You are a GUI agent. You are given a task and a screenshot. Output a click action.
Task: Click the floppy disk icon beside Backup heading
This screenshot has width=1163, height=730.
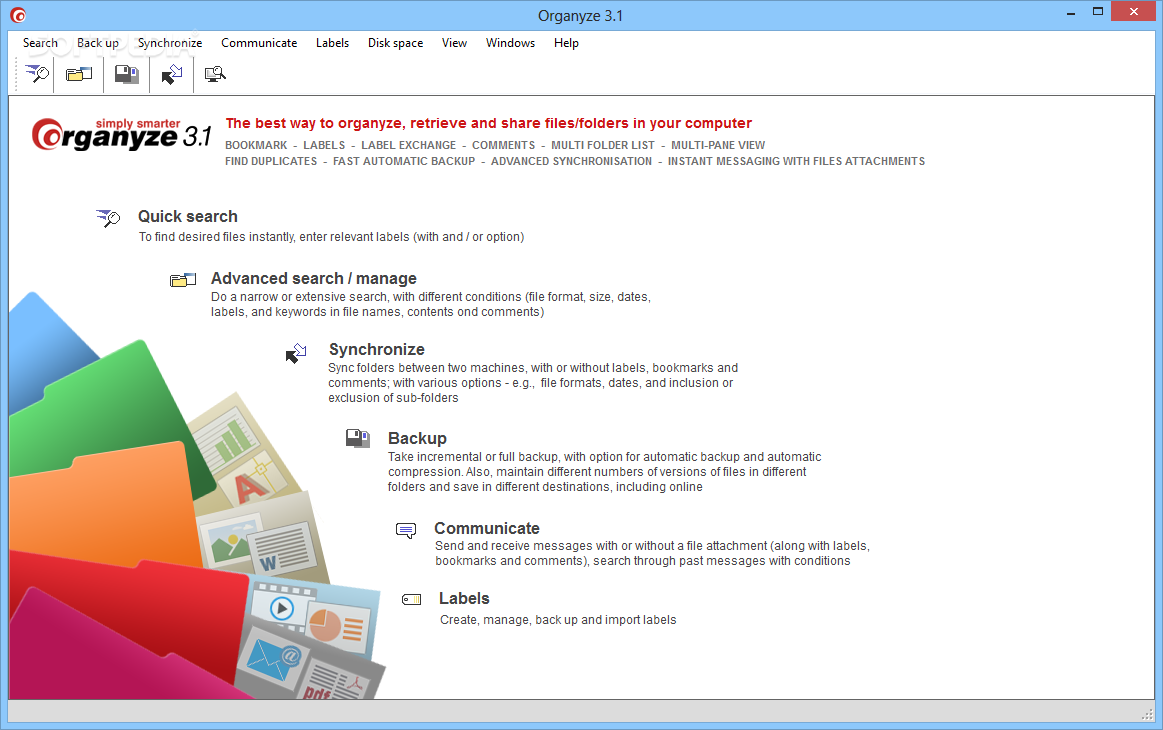coord(358,438)
